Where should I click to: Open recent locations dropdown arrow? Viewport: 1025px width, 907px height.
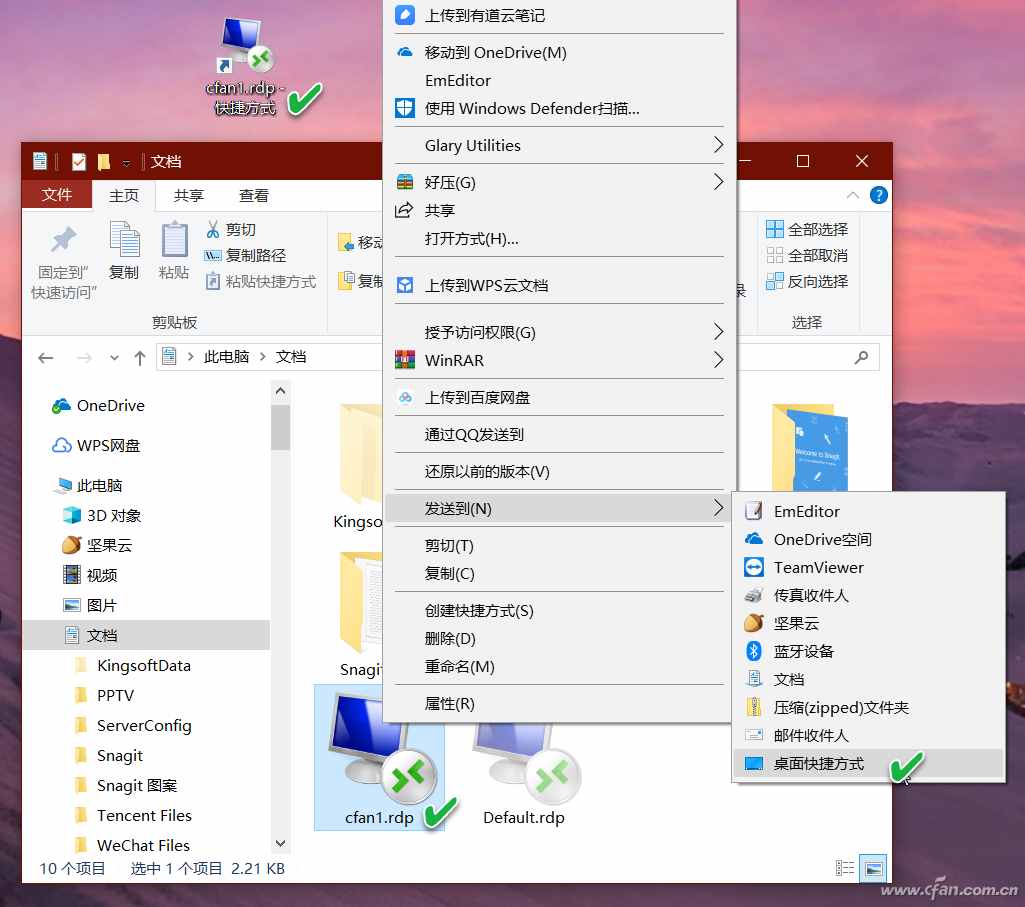[114, 358]
